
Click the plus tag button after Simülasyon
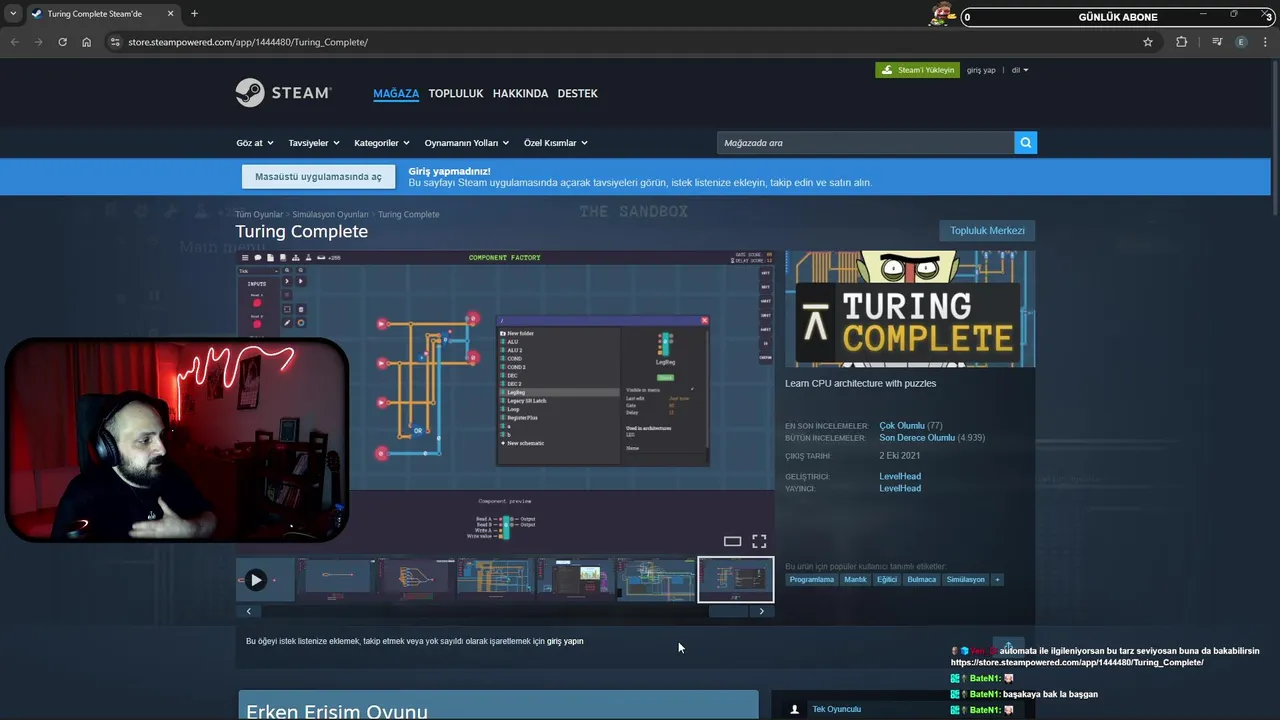coord(997,580)
